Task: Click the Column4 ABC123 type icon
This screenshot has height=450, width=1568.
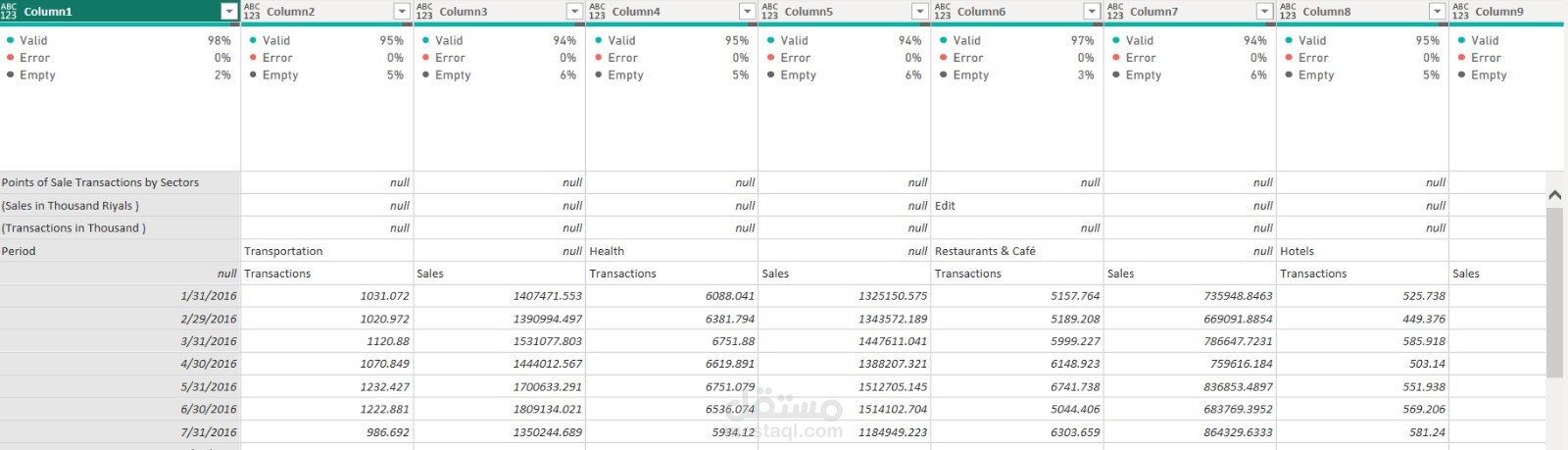Action: point(597,11)
